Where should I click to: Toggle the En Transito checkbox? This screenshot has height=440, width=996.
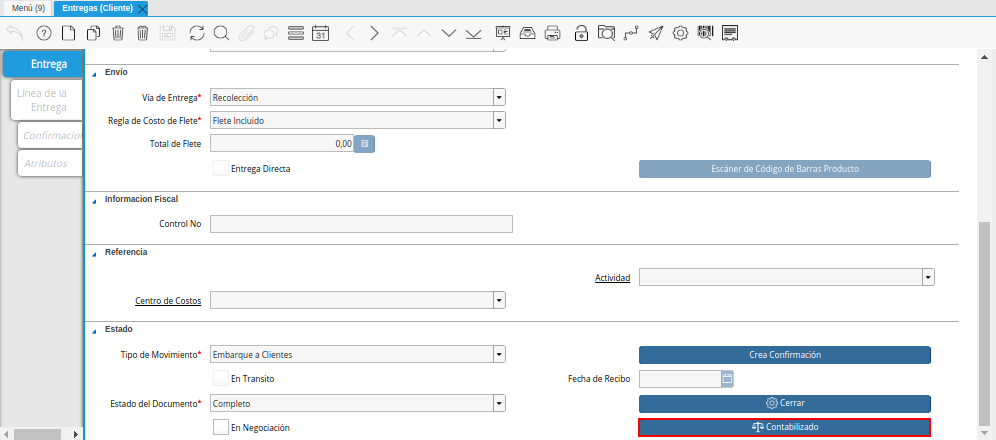(220, 379)
